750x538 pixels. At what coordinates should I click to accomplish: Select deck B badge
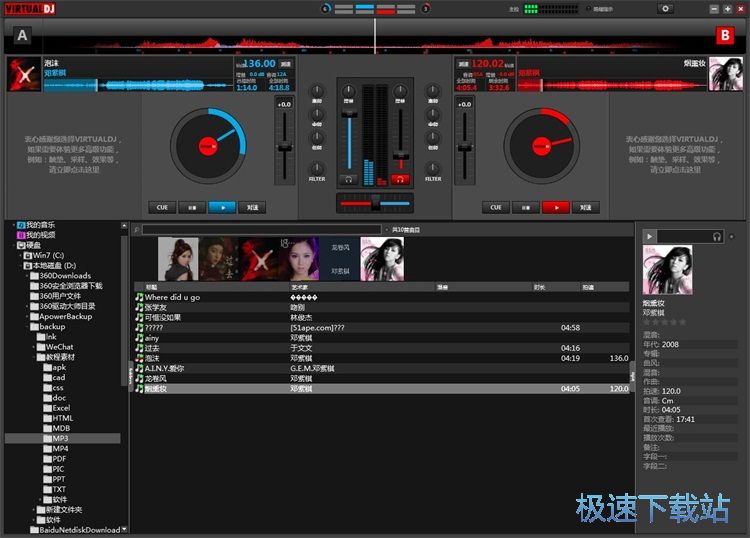click(x=725, y=35)
